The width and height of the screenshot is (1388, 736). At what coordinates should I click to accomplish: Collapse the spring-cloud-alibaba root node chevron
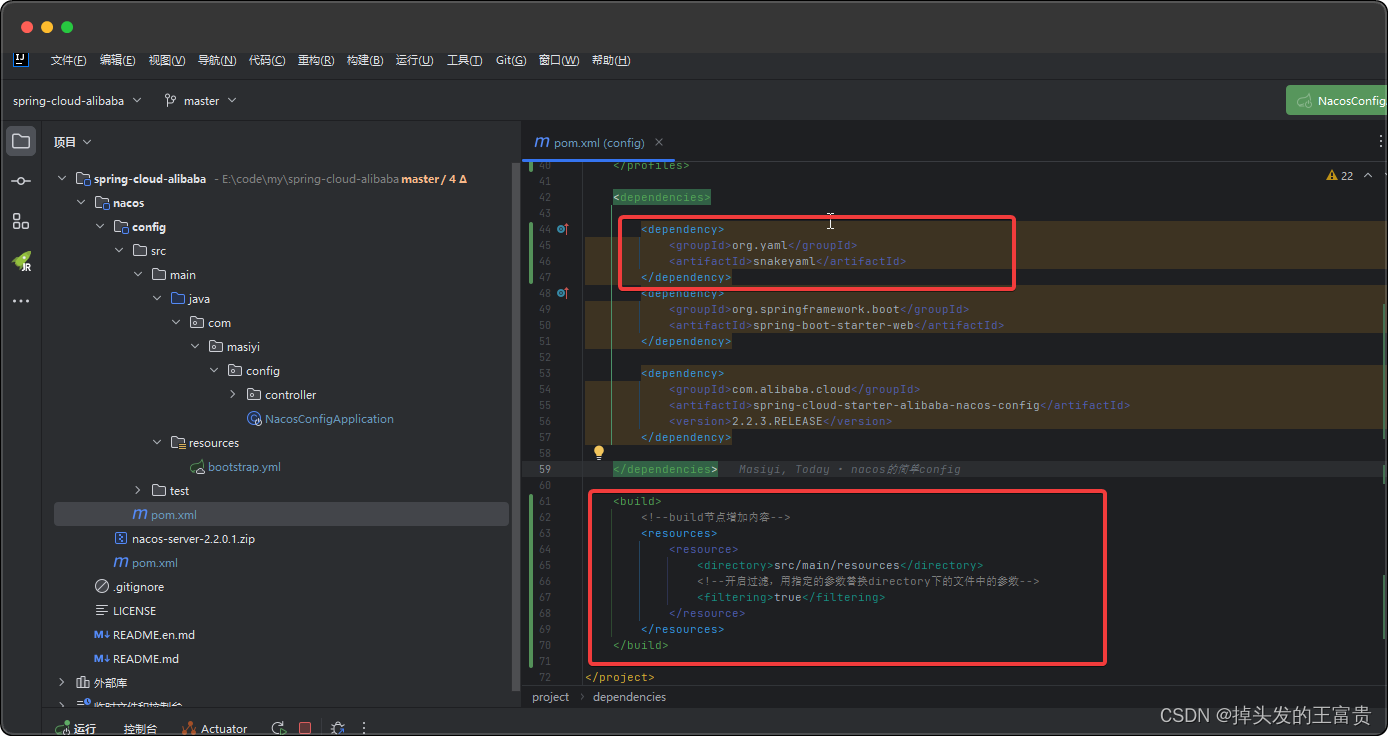[x=62, y=179]
